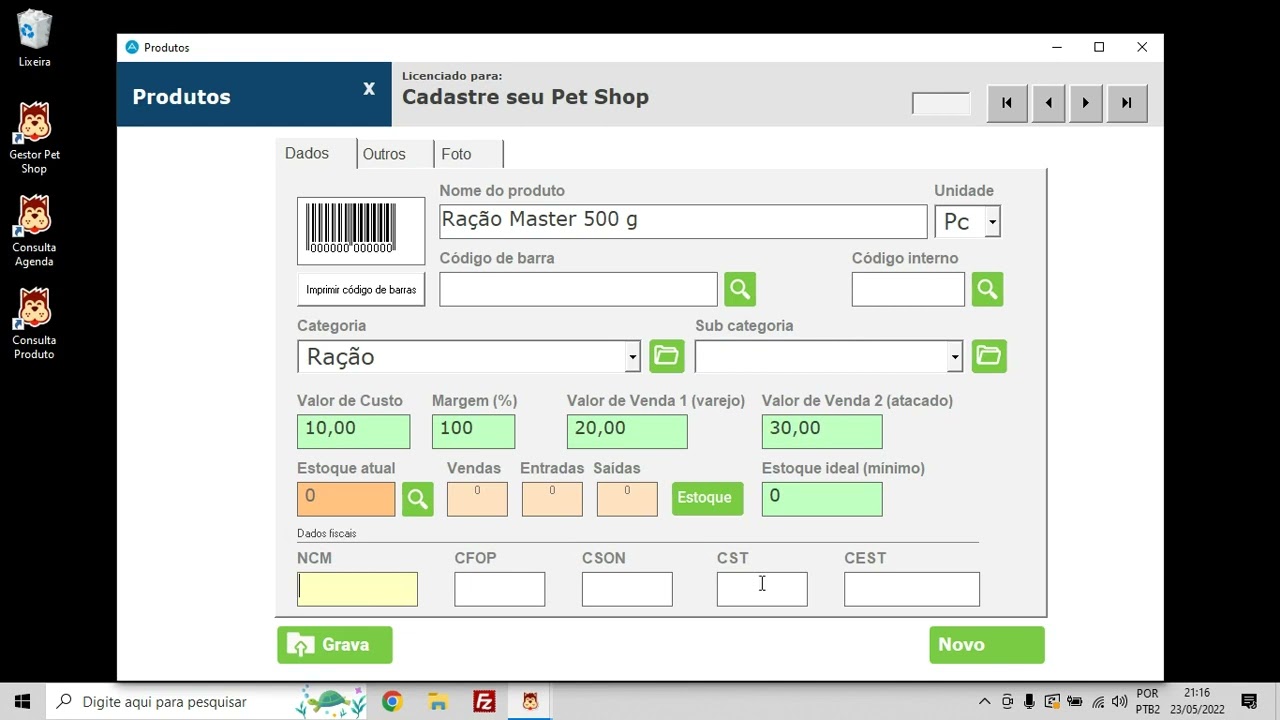The image size is (1280, 720).
Task: Close the Produtos panel with the X
Action: pos(369,89)
